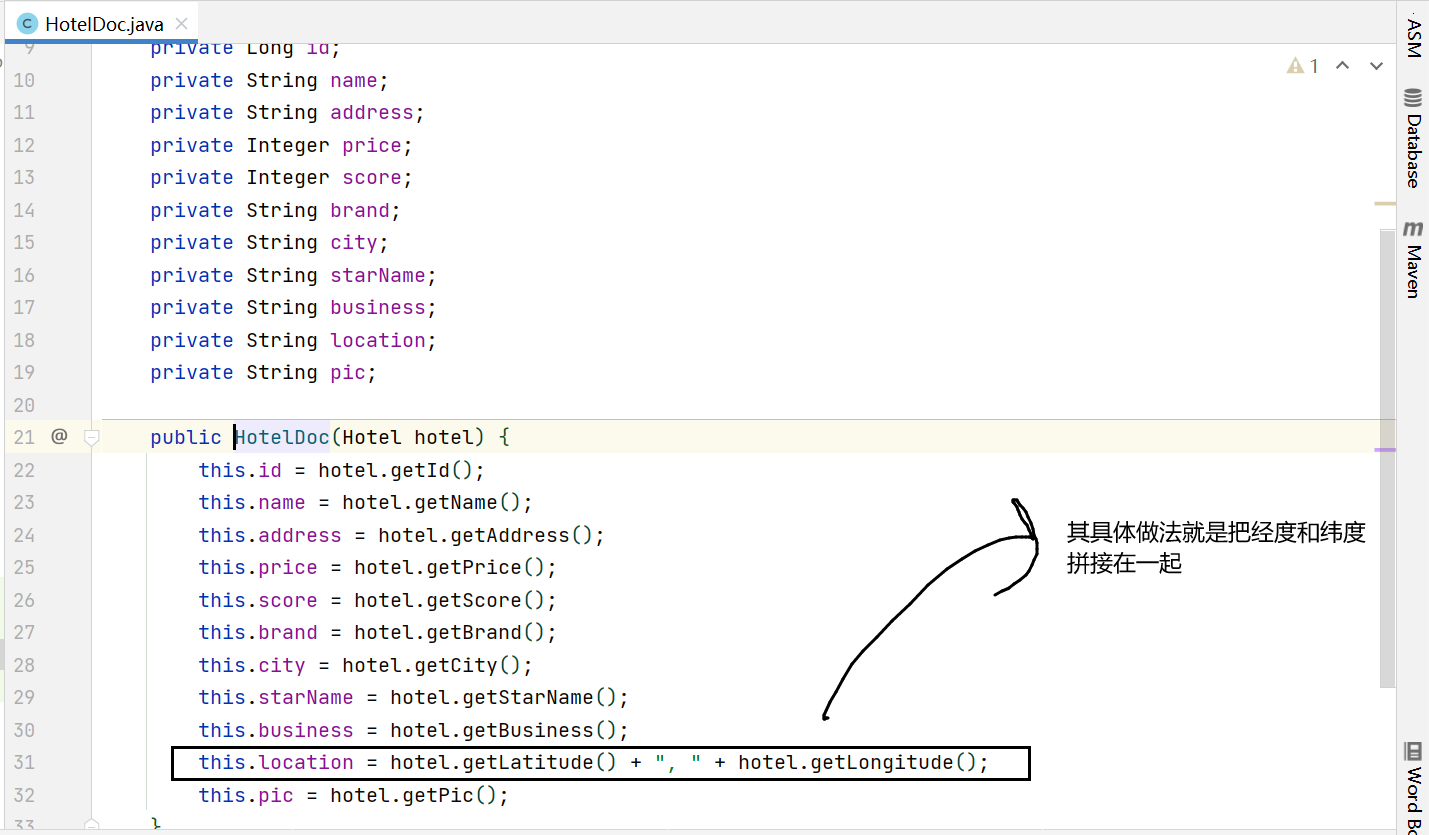
Task: Click hotel.getId() call on line 22
Action: tap(396, 470)
